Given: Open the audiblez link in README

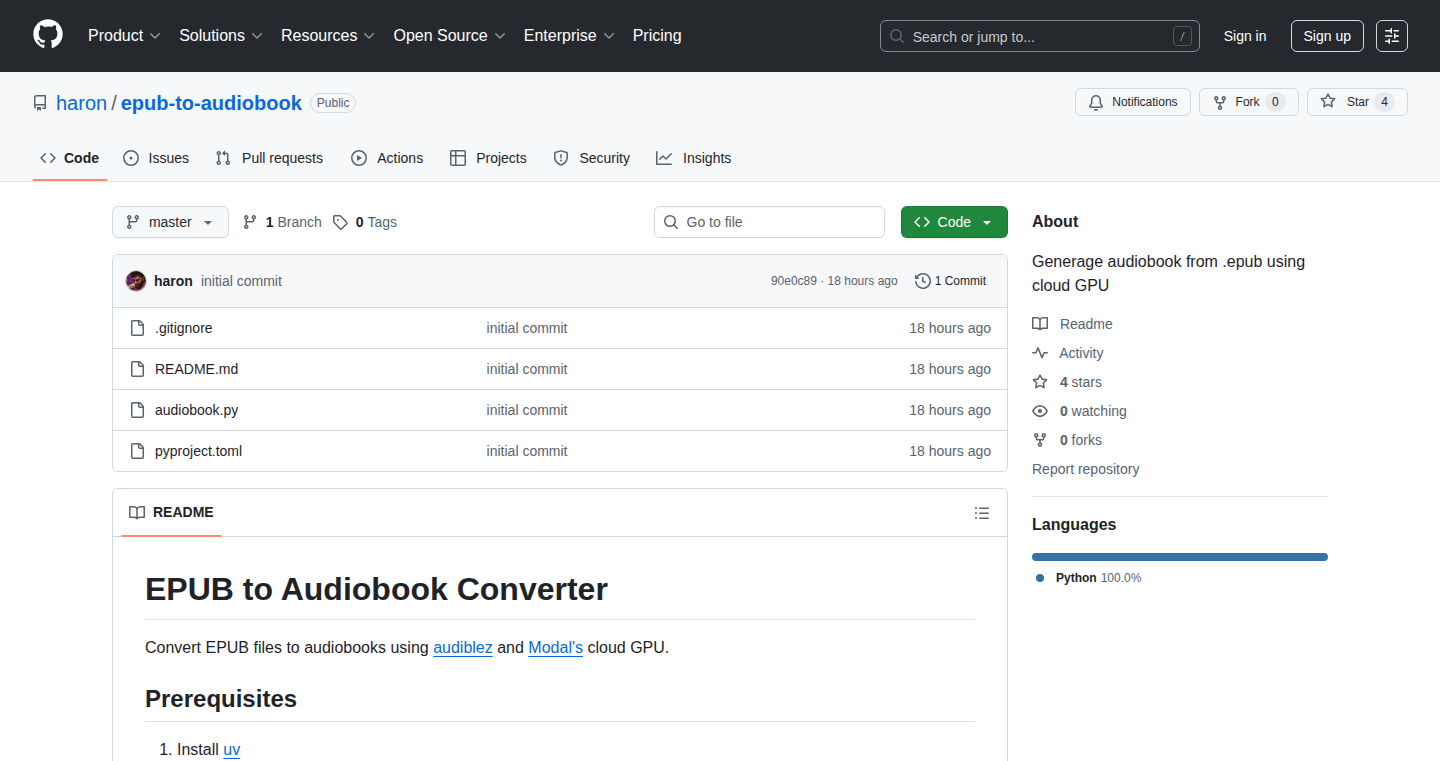Looking at the screenshot, I should coord(463,647).
